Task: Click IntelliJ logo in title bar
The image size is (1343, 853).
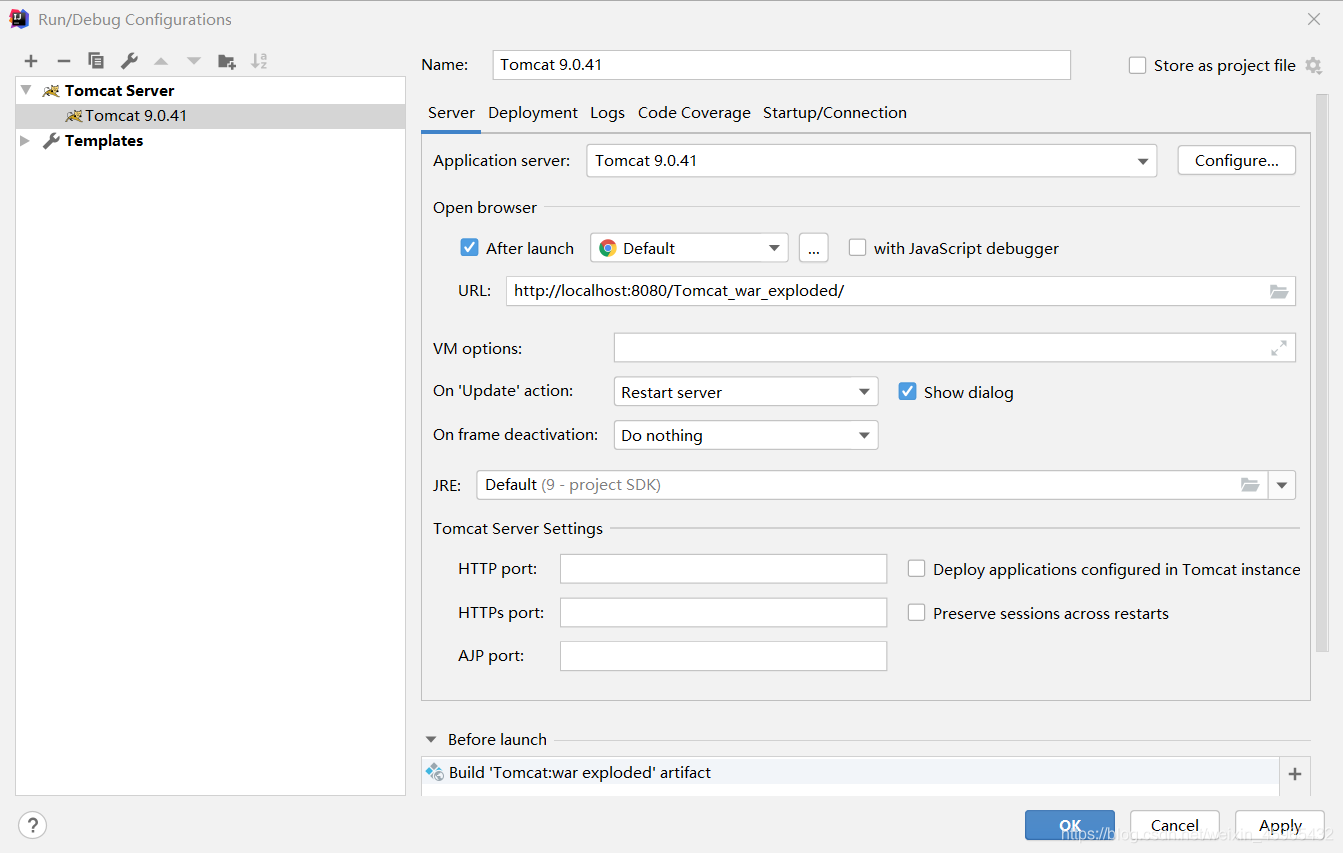Action: pyautogui.click(x=19, y=19)
